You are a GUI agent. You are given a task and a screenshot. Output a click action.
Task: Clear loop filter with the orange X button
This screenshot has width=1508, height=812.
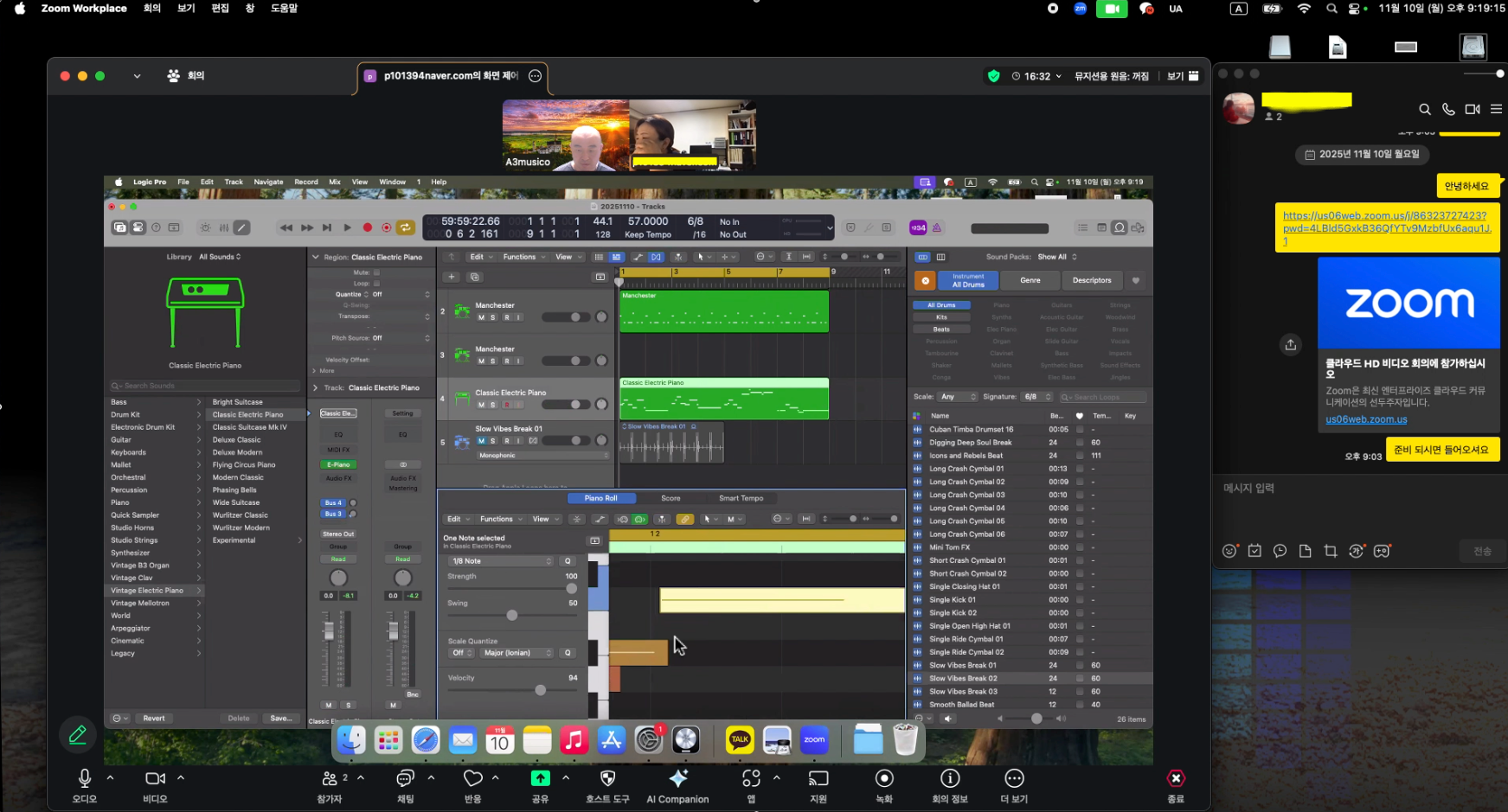pyautogui.click(x=925, y=280)
